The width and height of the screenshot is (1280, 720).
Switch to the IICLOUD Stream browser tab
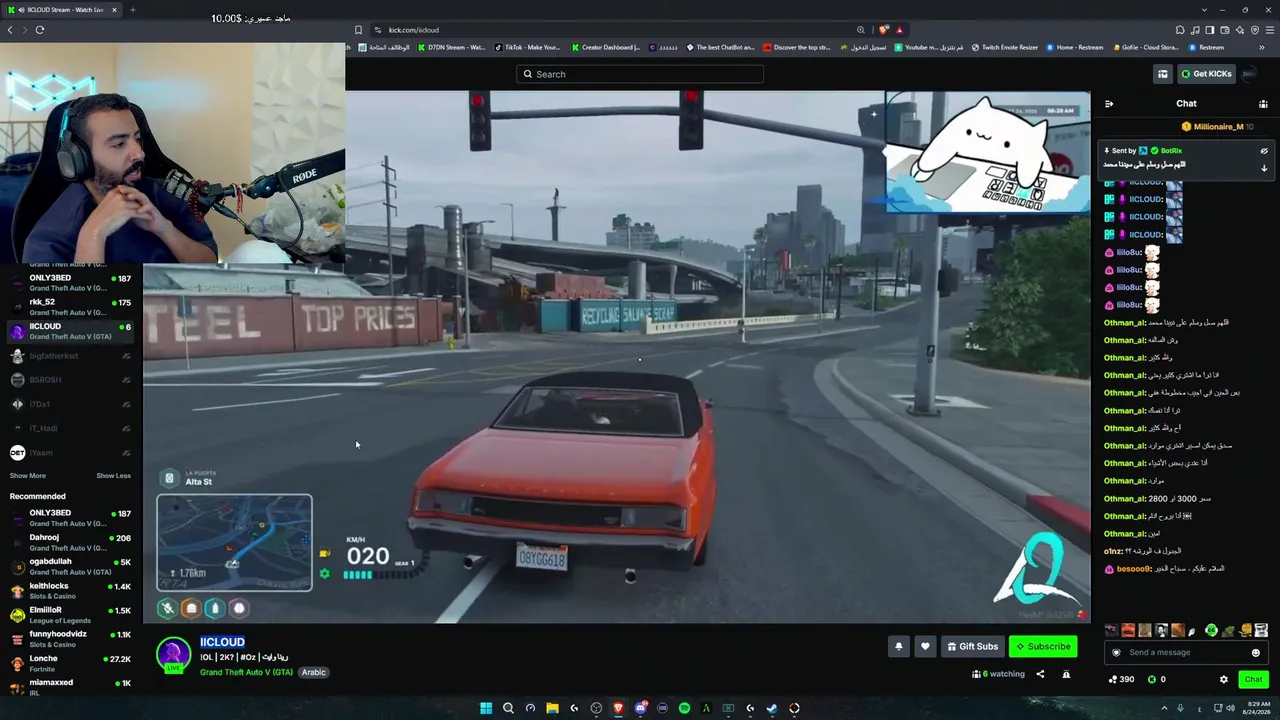click(62, 10)
